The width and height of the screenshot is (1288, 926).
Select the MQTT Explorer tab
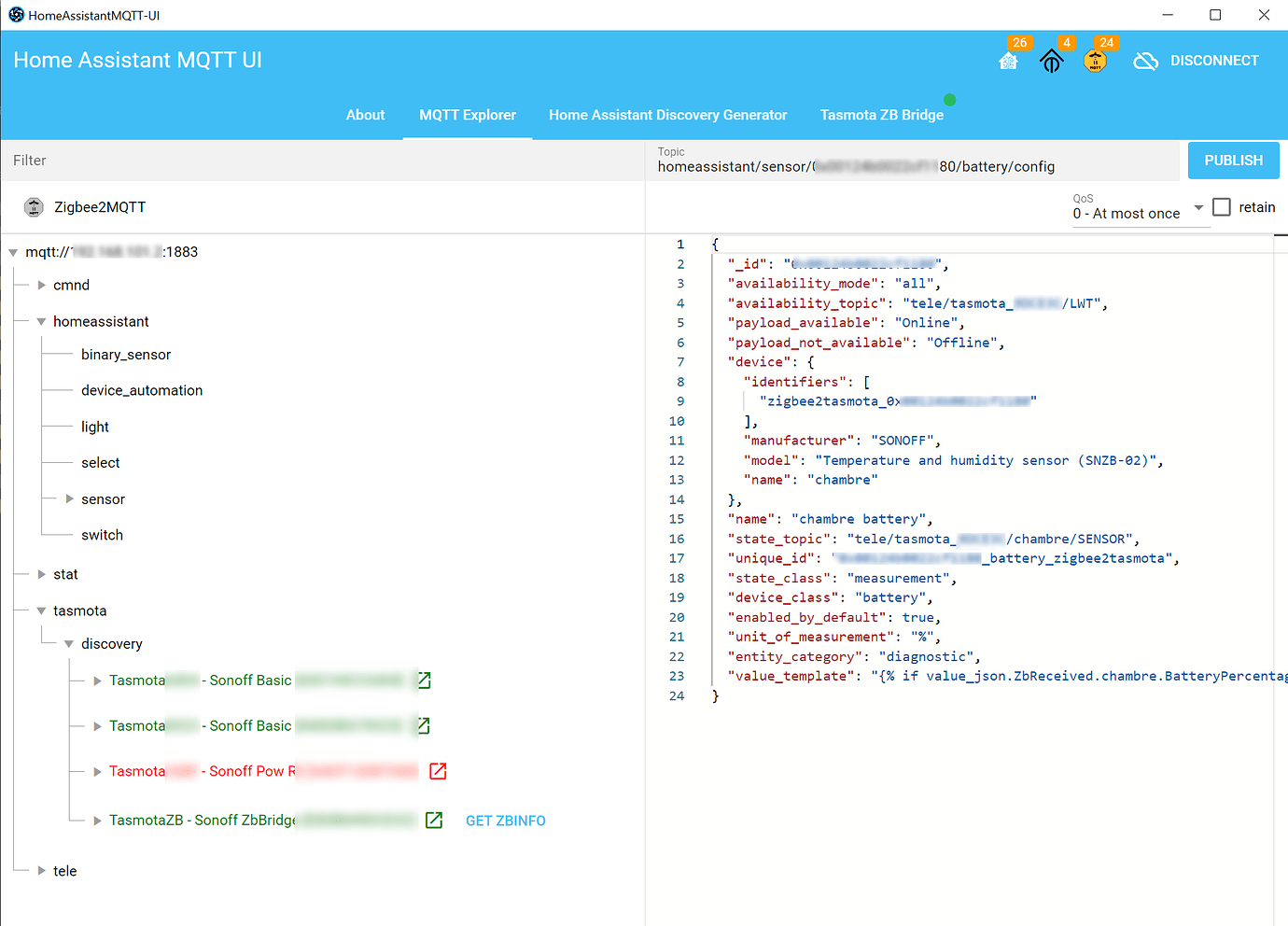468,115
